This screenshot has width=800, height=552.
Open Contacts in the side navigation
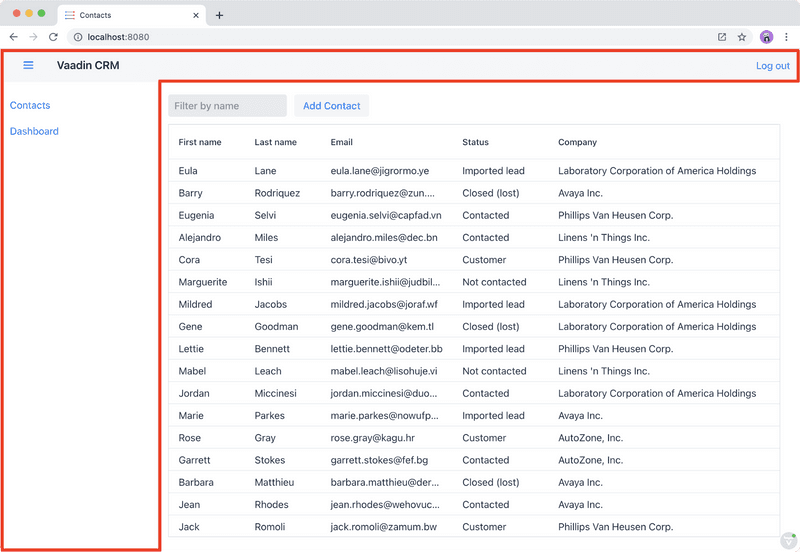[30, 105]
